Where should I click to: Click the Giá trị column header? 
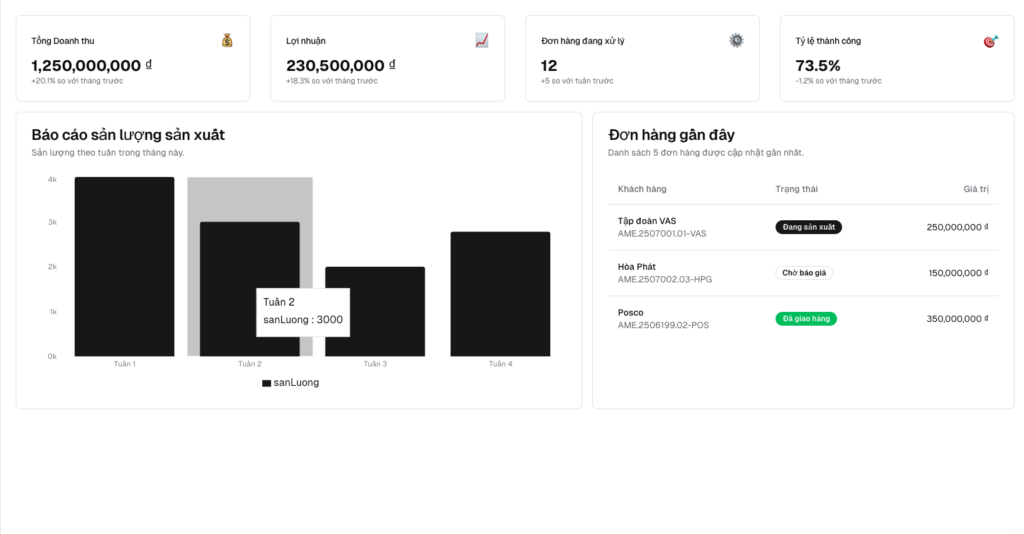tap(976, 189)
